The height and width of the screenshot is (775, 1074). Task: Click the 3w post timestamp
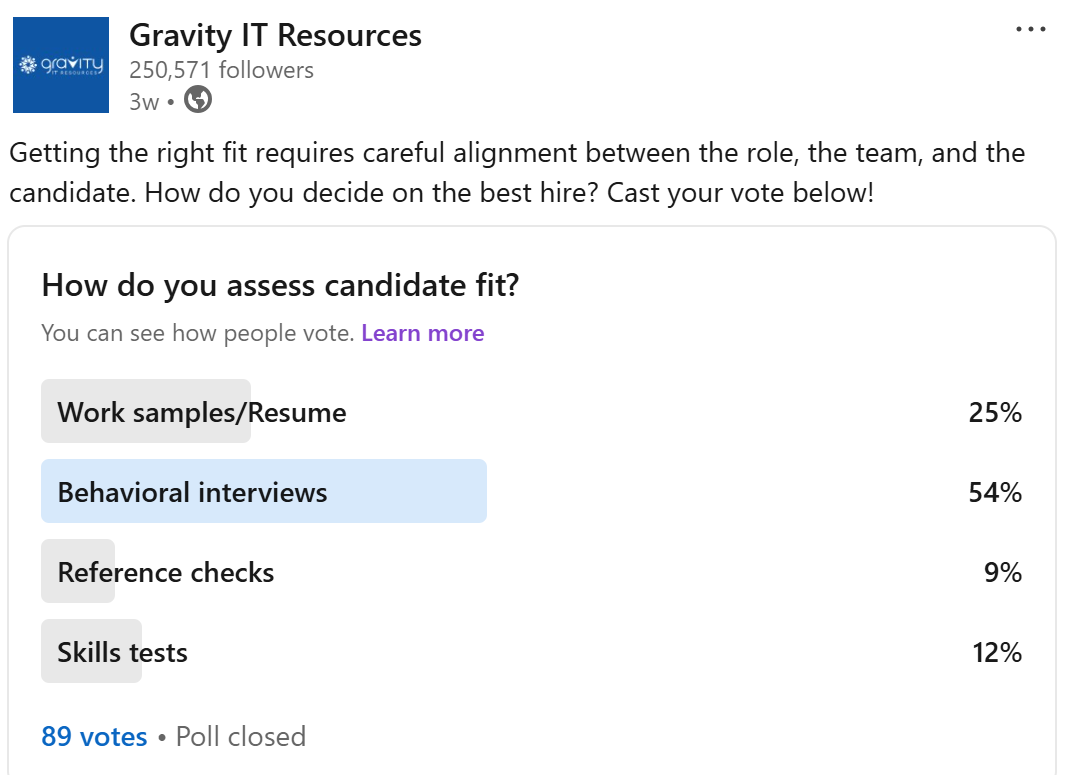[x=144, y=102]
